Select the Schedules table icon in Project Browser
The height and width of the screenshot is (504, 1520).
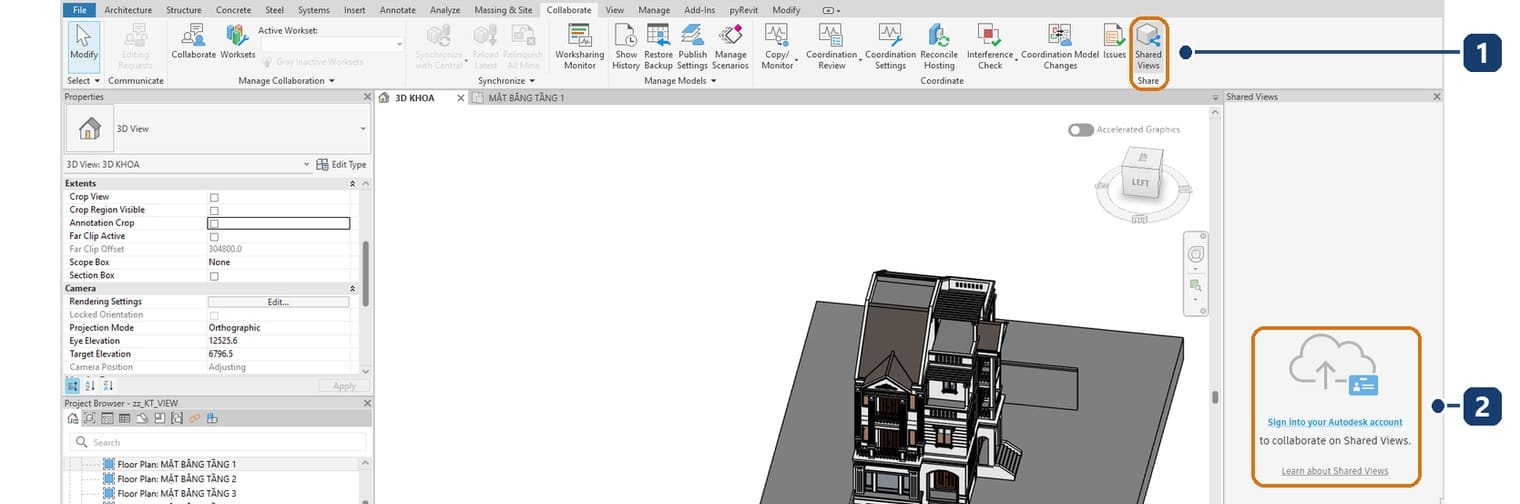click(x=125, y=418)
